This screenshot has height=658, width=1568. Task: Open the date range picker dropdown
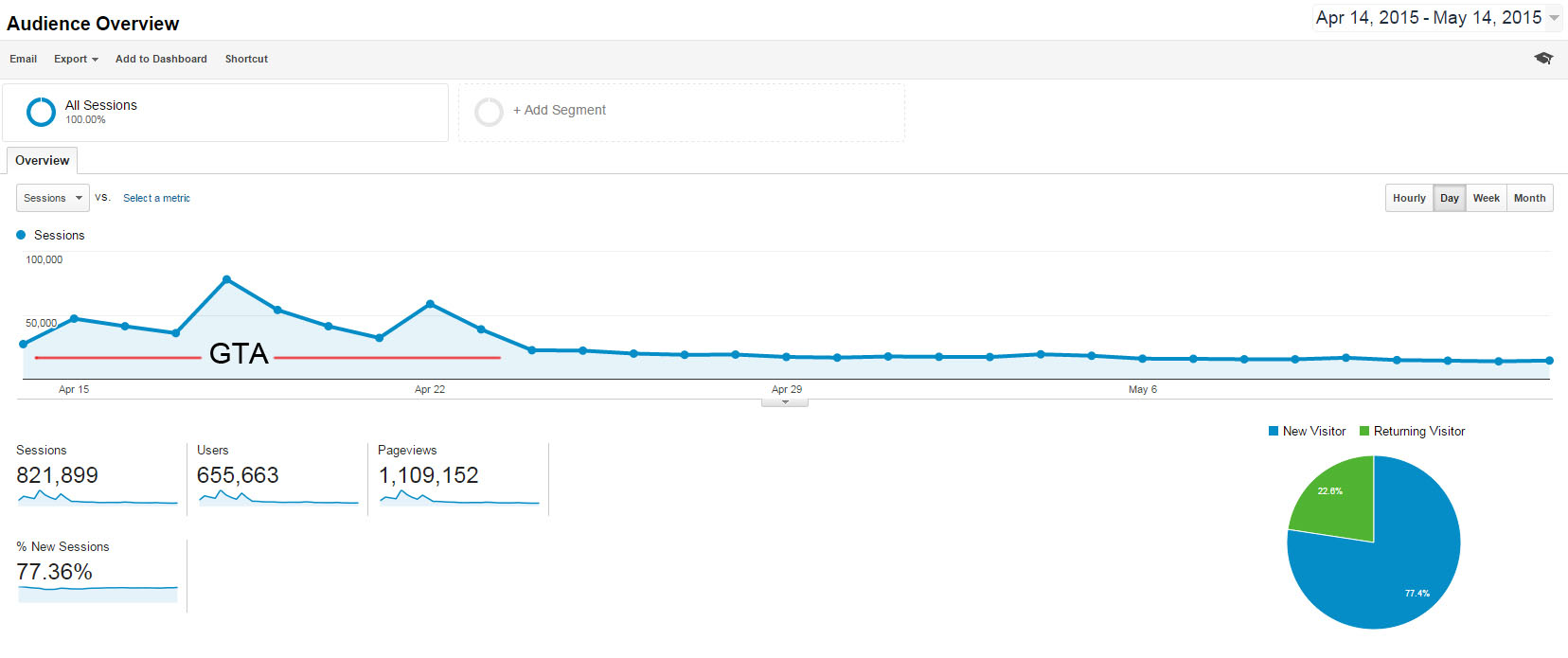click(1437, 18)
